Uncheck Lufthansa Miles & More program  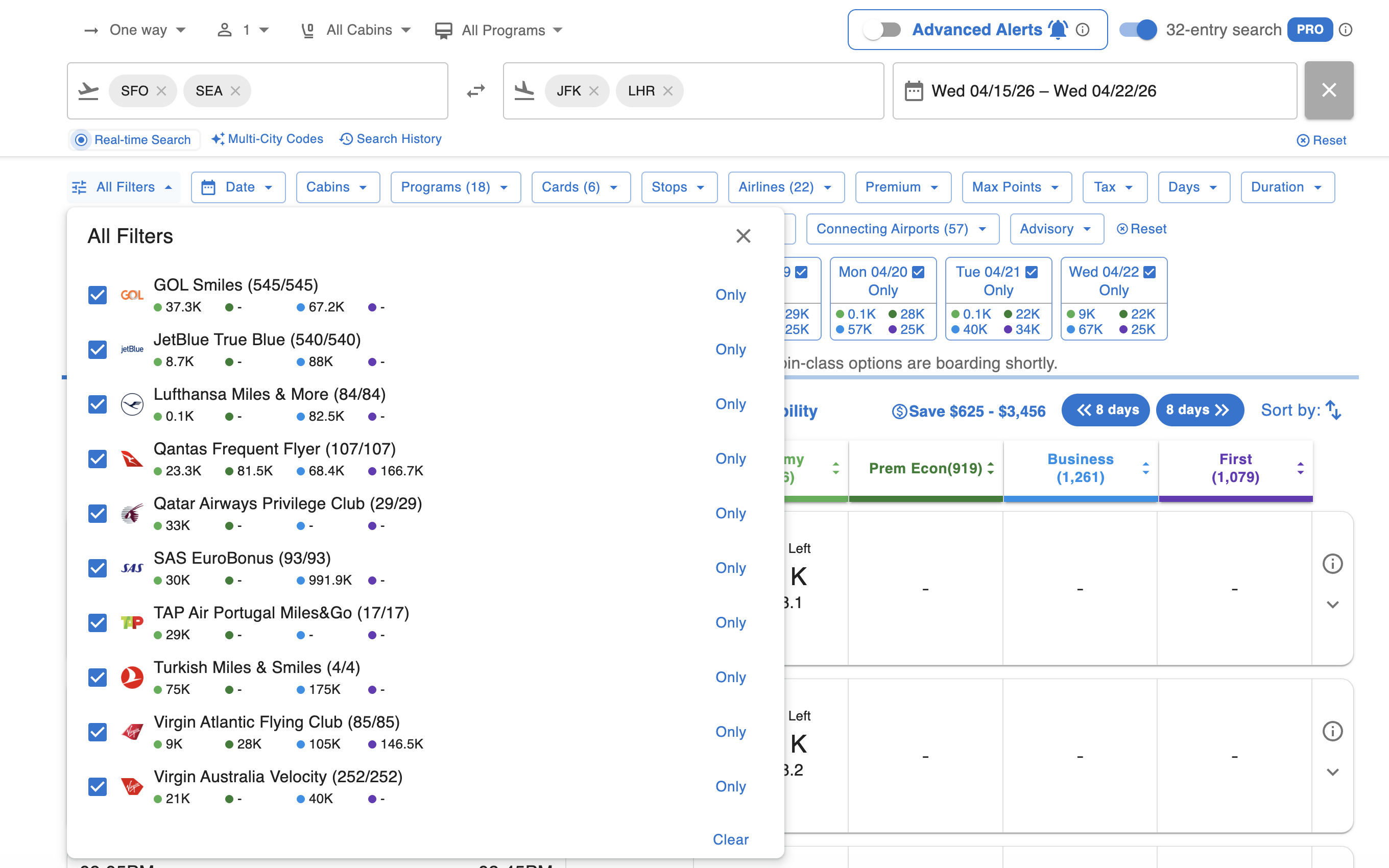pos(98,404)
